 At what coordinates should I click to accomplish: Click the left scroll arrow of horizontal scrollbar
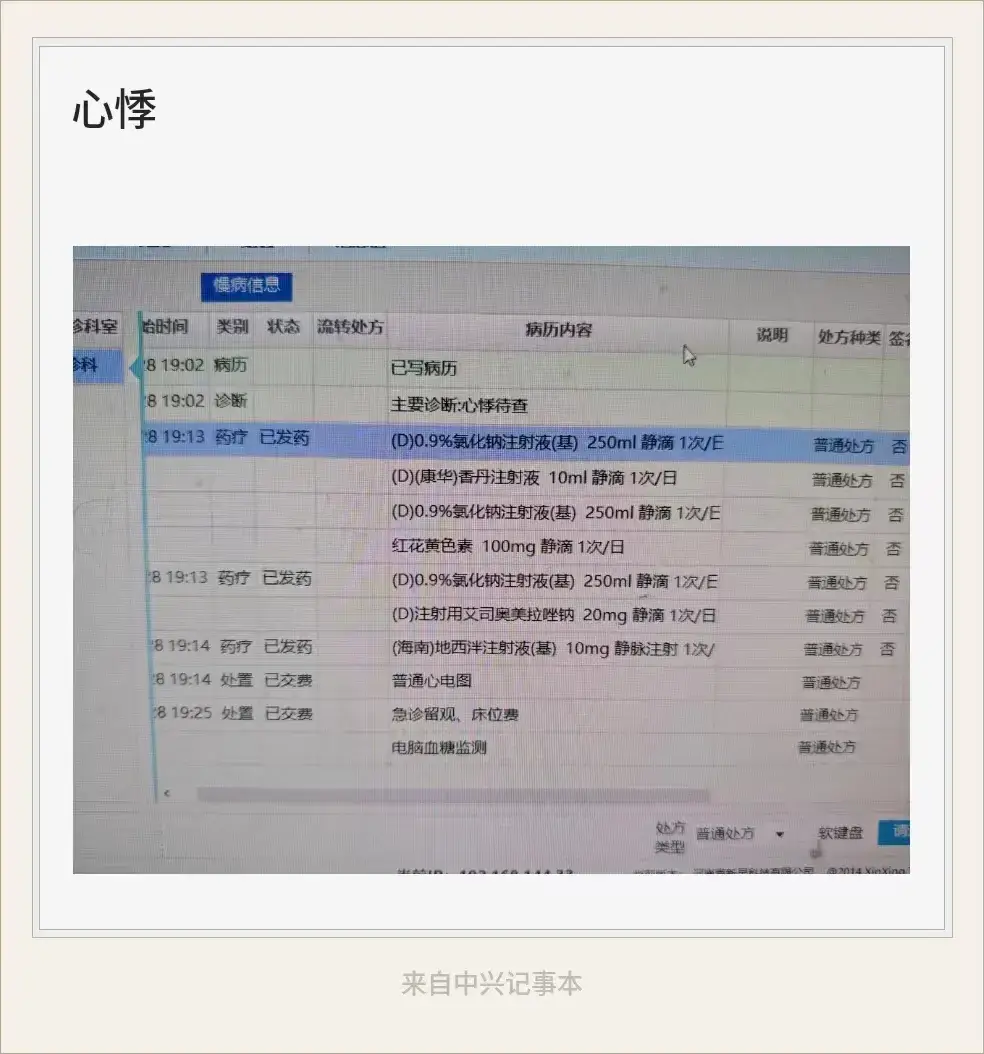click(x=167, y=794)
